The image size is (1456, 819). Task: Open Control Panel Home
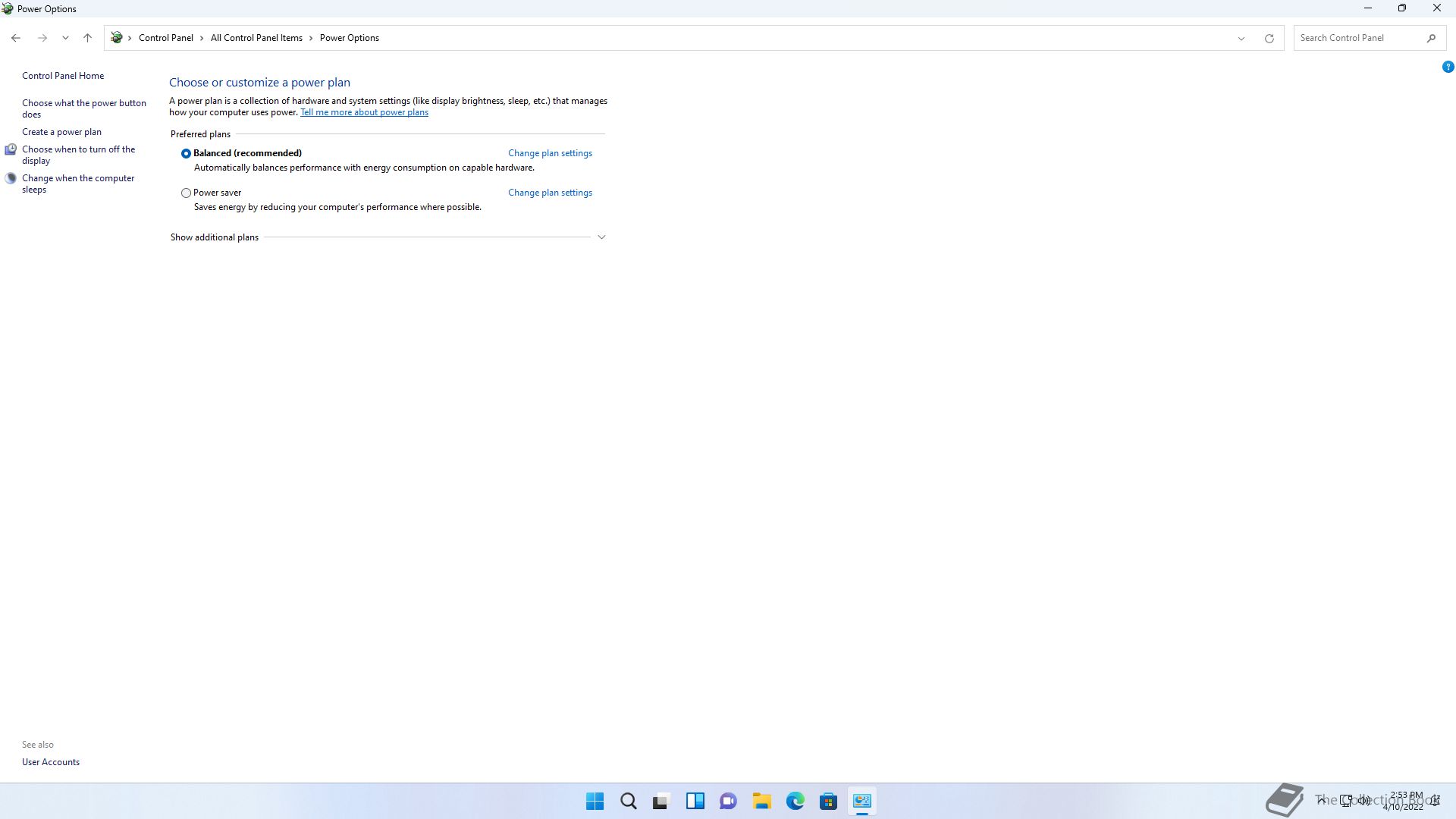point(63,76)
